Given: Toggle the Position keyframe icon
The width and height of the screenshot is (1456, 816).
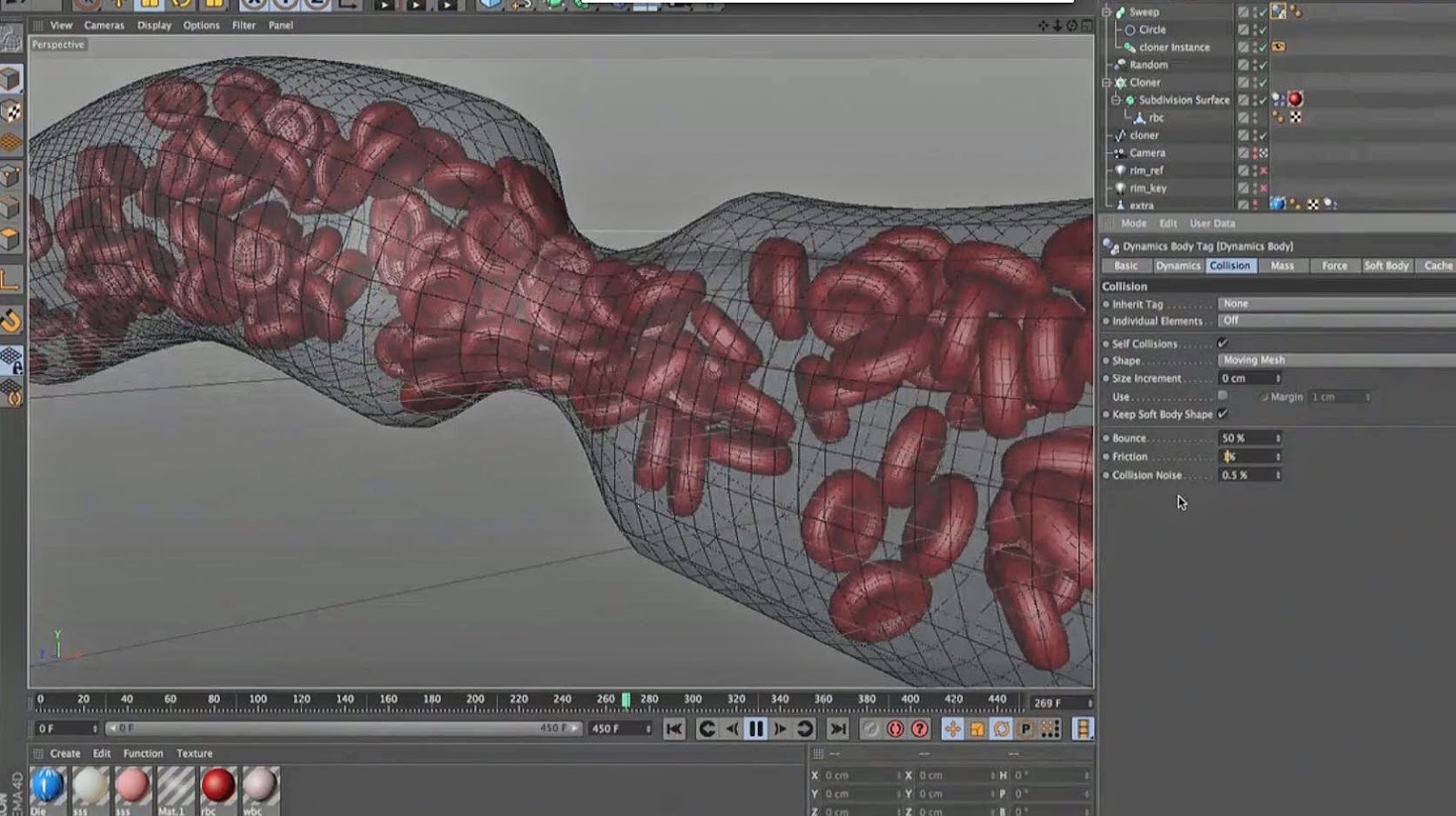Looking at the screenshot, I should pos(952,729).
